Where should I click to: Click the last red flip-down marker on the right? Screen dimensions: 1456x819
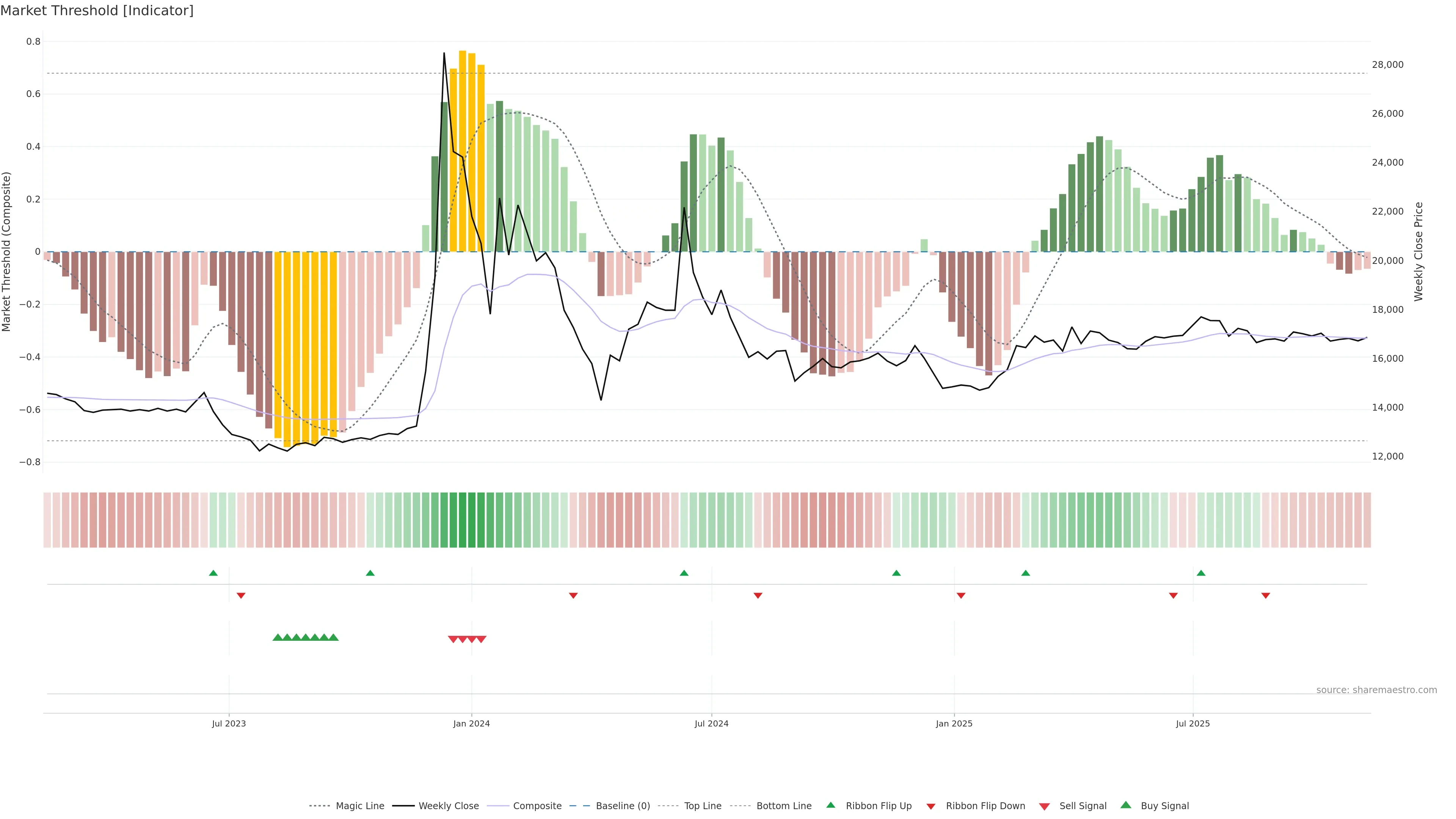(x=1266, y=595)
